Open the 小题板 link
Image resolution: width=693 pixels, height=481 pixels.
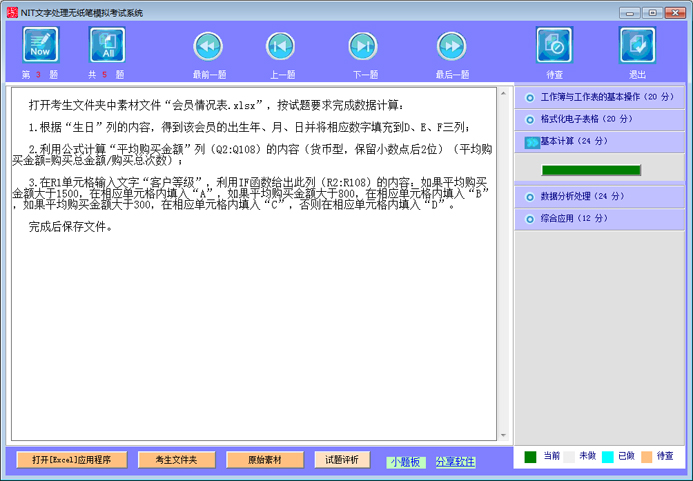(405, 462)
